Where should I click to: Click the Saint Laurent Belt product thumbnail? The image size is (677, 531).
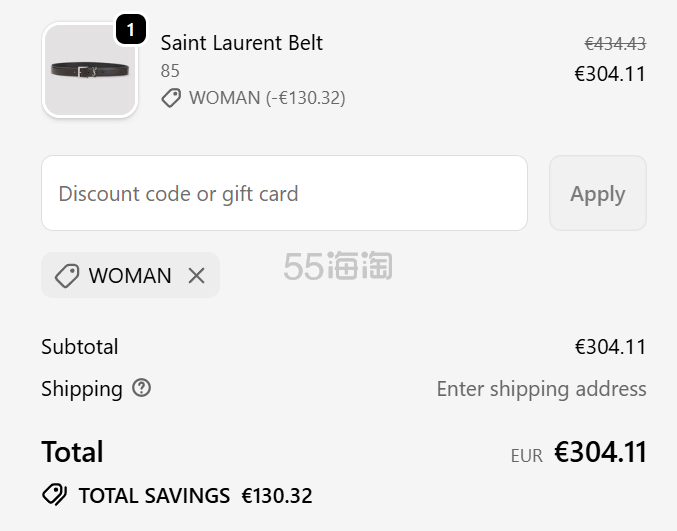click(x=89, y=70)
